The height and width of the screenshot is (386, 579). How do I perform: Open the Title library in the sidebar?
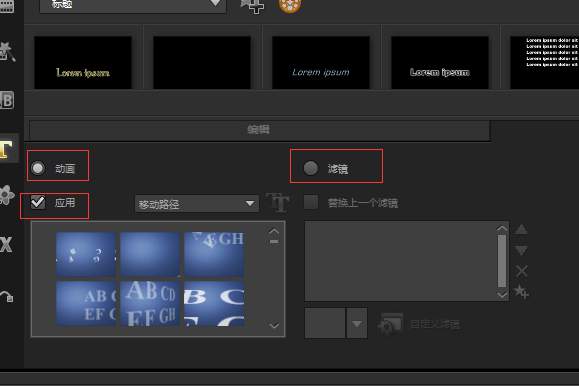[7, 149]
